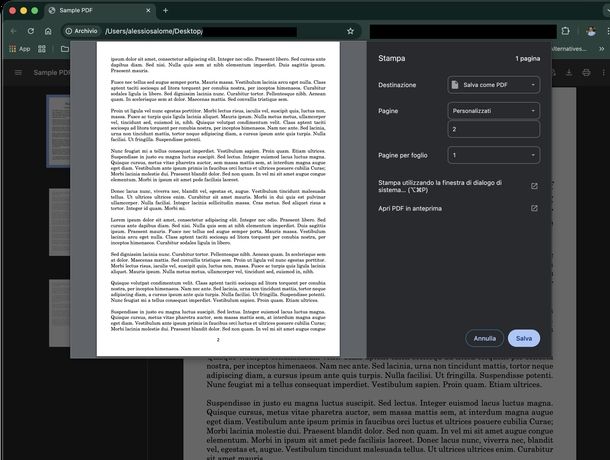Click the custom page range input field
This screenshot has width=610, height=460.
point(494,129)
